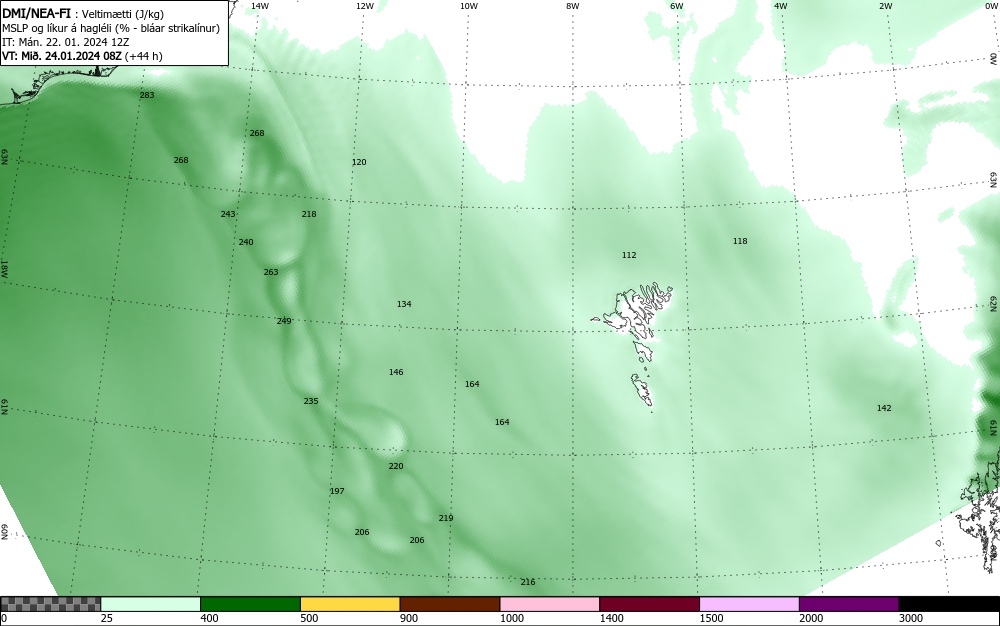Screen dimensions: 1000x626
Task: Click the 'Veltimætti (J/kg)' label
Action: (123, 14)
